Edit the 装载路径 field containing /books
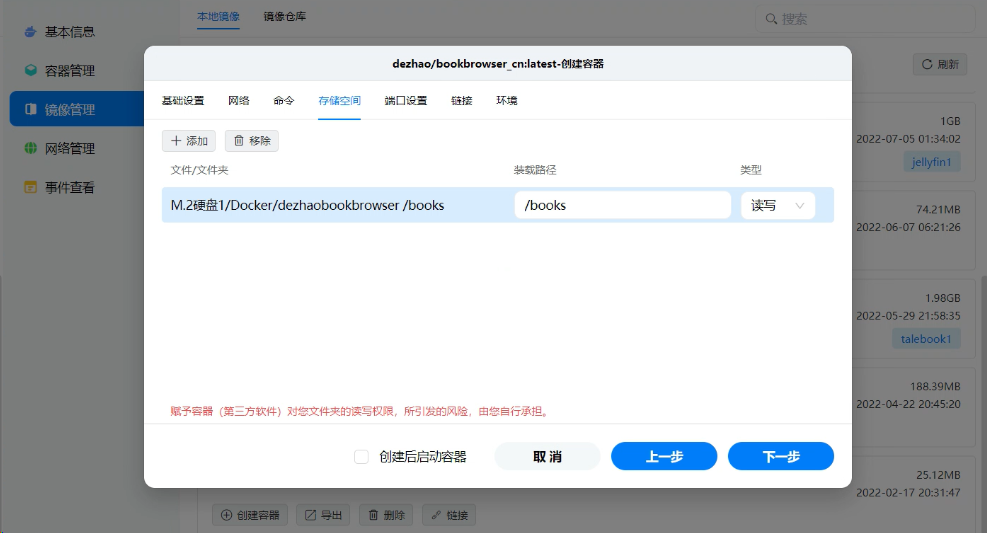Image resolution: width=987 pixels, height=533 pixels. coord(623,205)
